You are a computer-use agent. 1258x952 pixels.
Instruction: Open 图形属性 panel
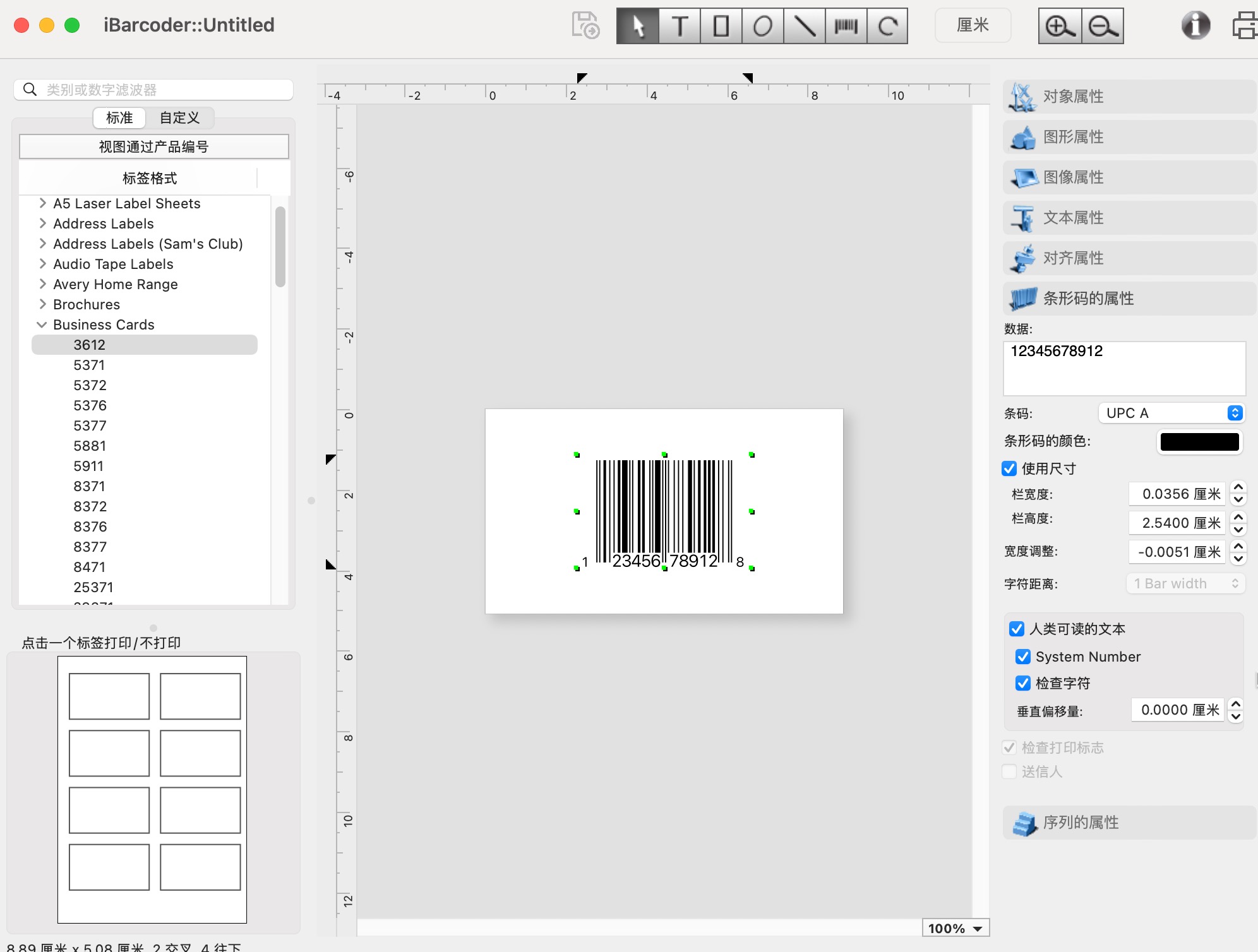(1129, 137)
